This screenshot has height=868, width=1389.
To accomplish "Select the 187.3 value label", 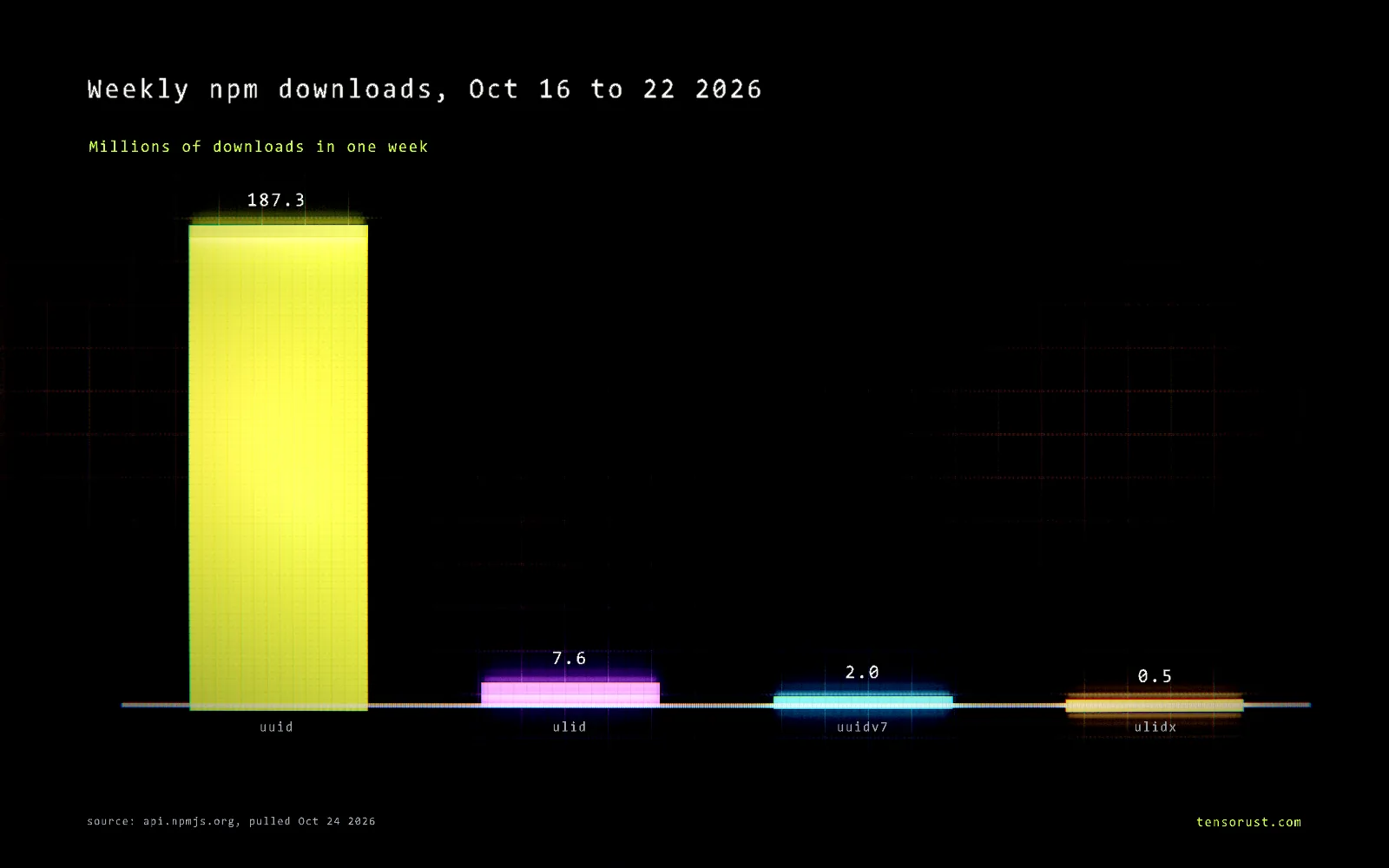I will [x=276, y=201].
